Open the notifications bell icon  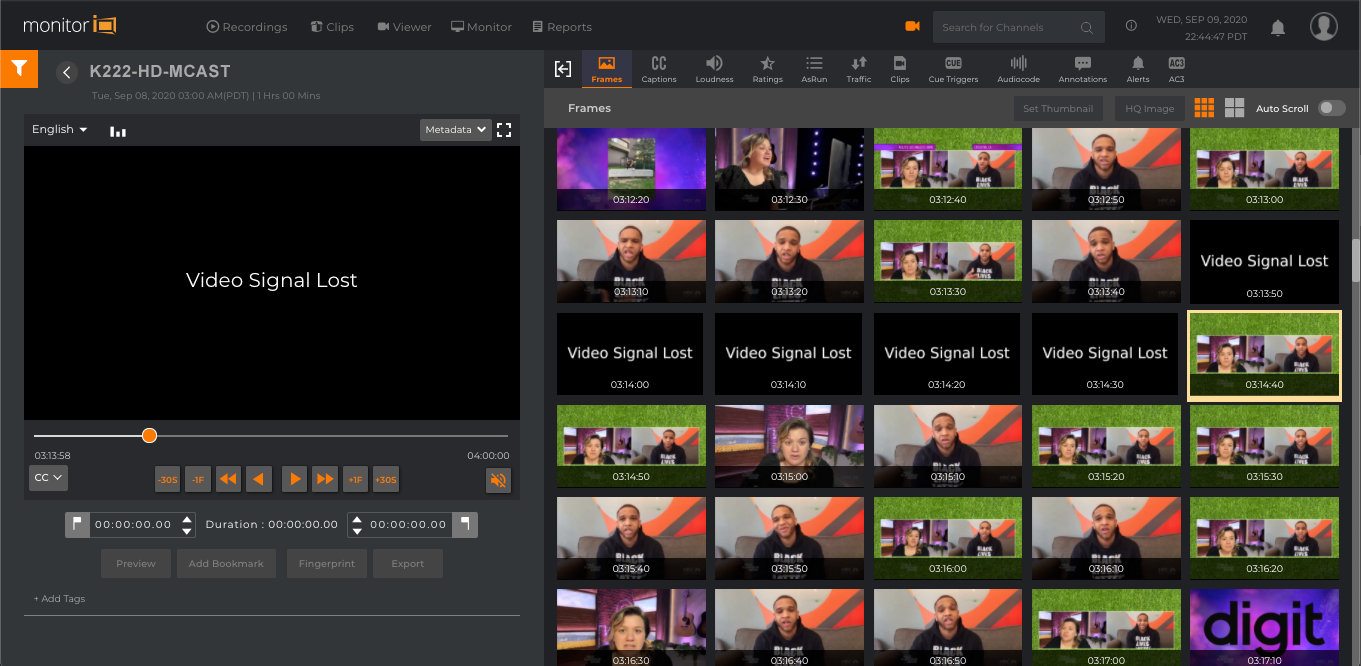[1277, 27]
